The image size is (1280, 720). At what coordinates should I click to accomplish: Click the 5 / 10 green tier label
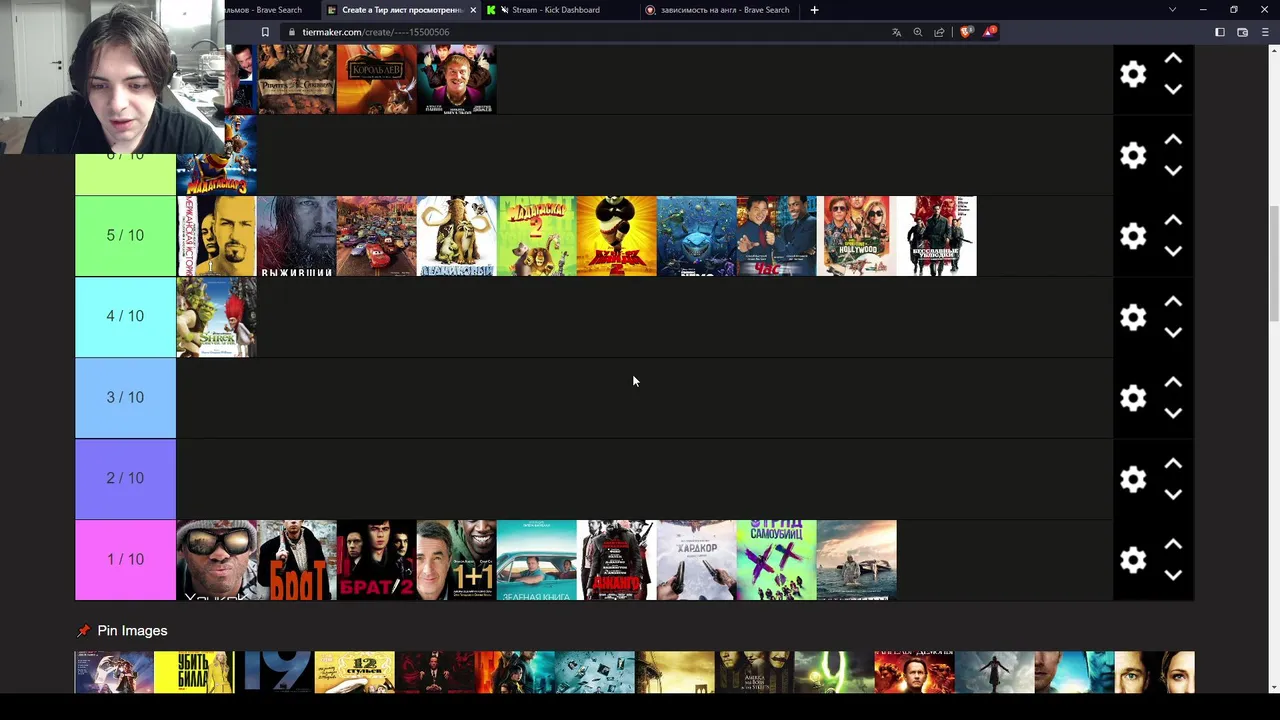click(125, 236)
